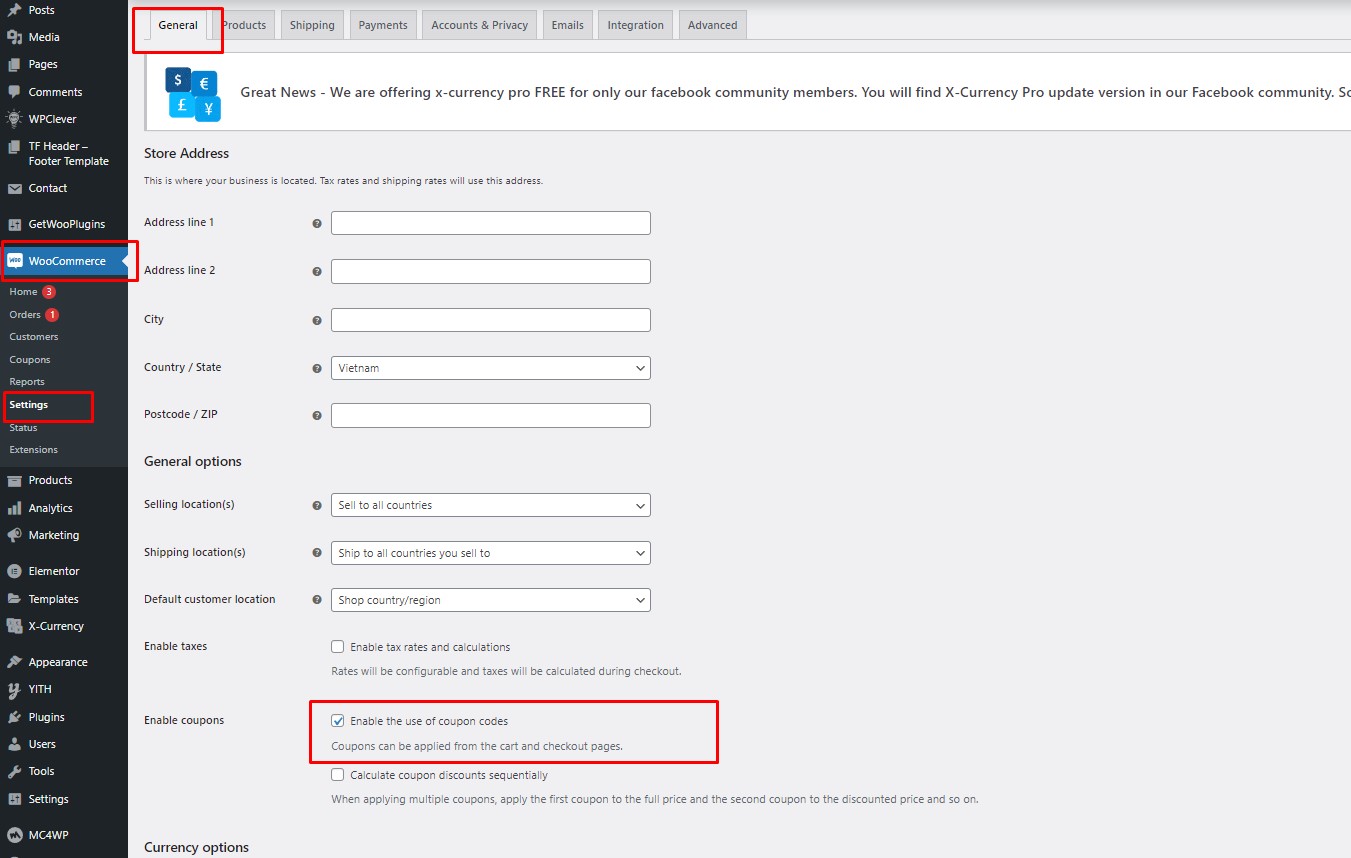Switch to the Products settings tab
This screenshot has width=1351, height=858.
pos(244,25)
